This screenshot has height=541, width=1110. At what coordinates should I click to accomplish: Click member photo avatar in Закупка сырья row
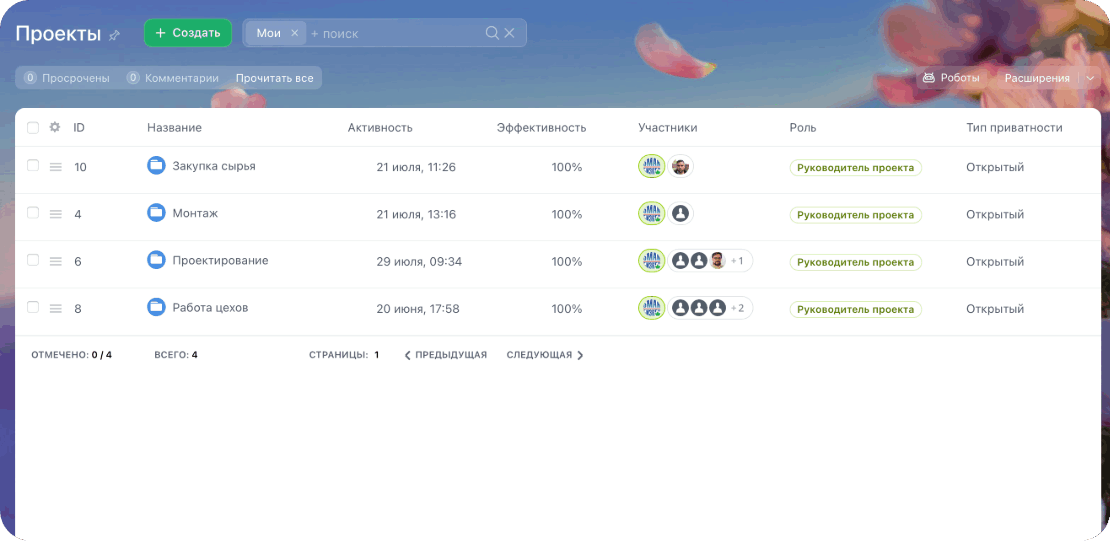click(x=680, y=167)
